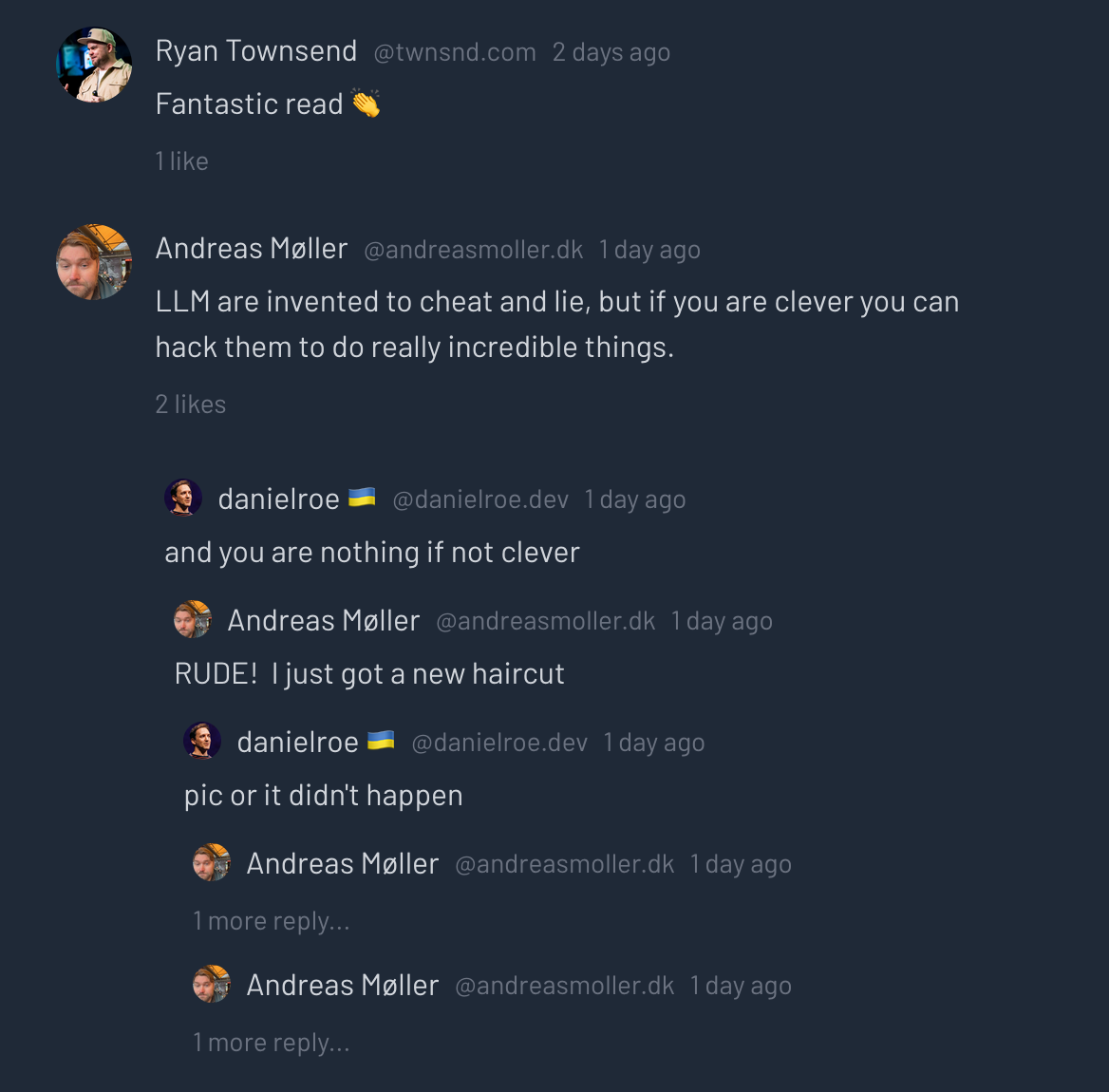Visit the @twnsnd.com handle link
Screen dimensions: 1109x1092
(455, 53)
